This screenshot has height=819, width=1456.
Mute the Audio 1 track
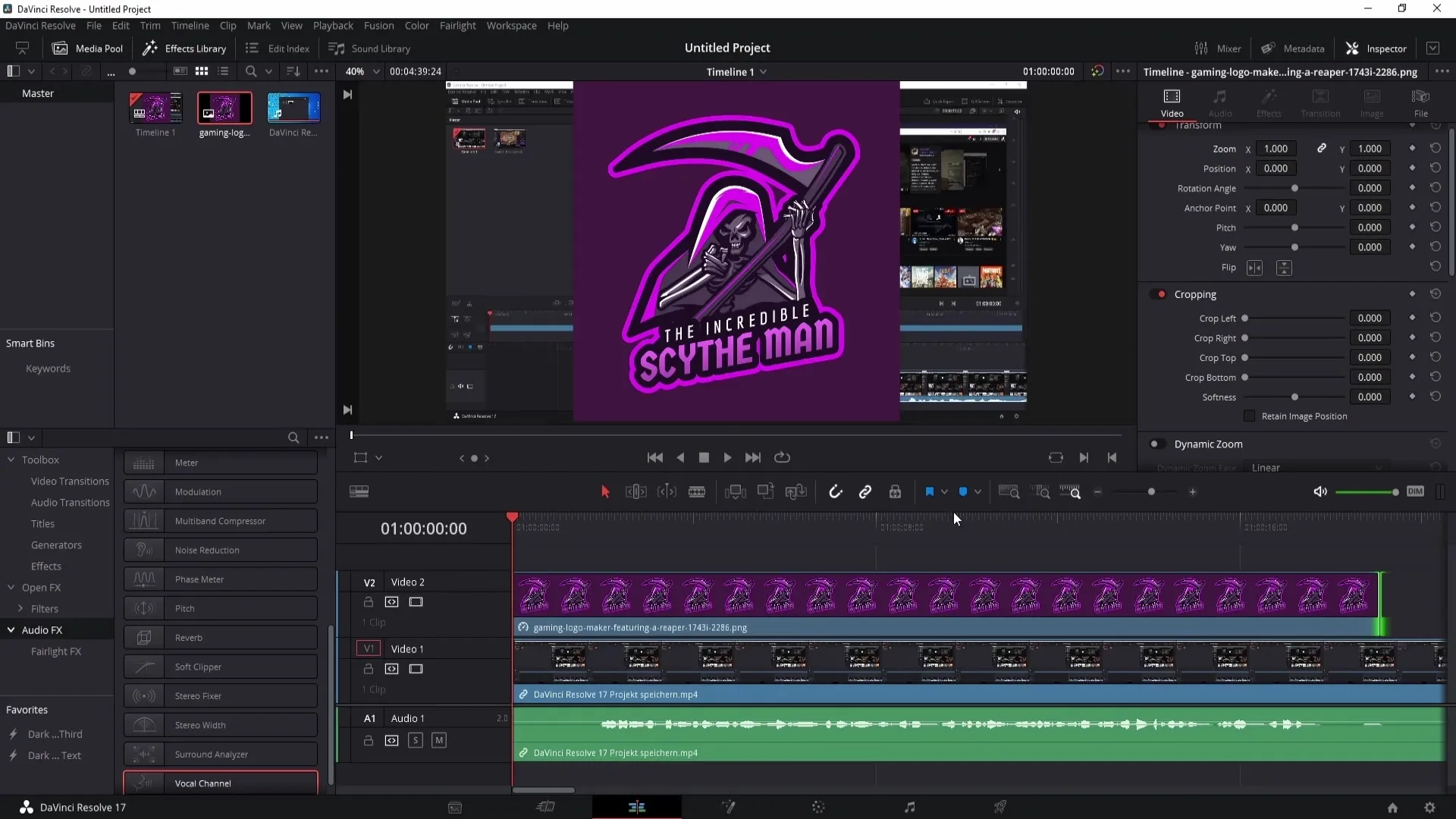point(439,740)
